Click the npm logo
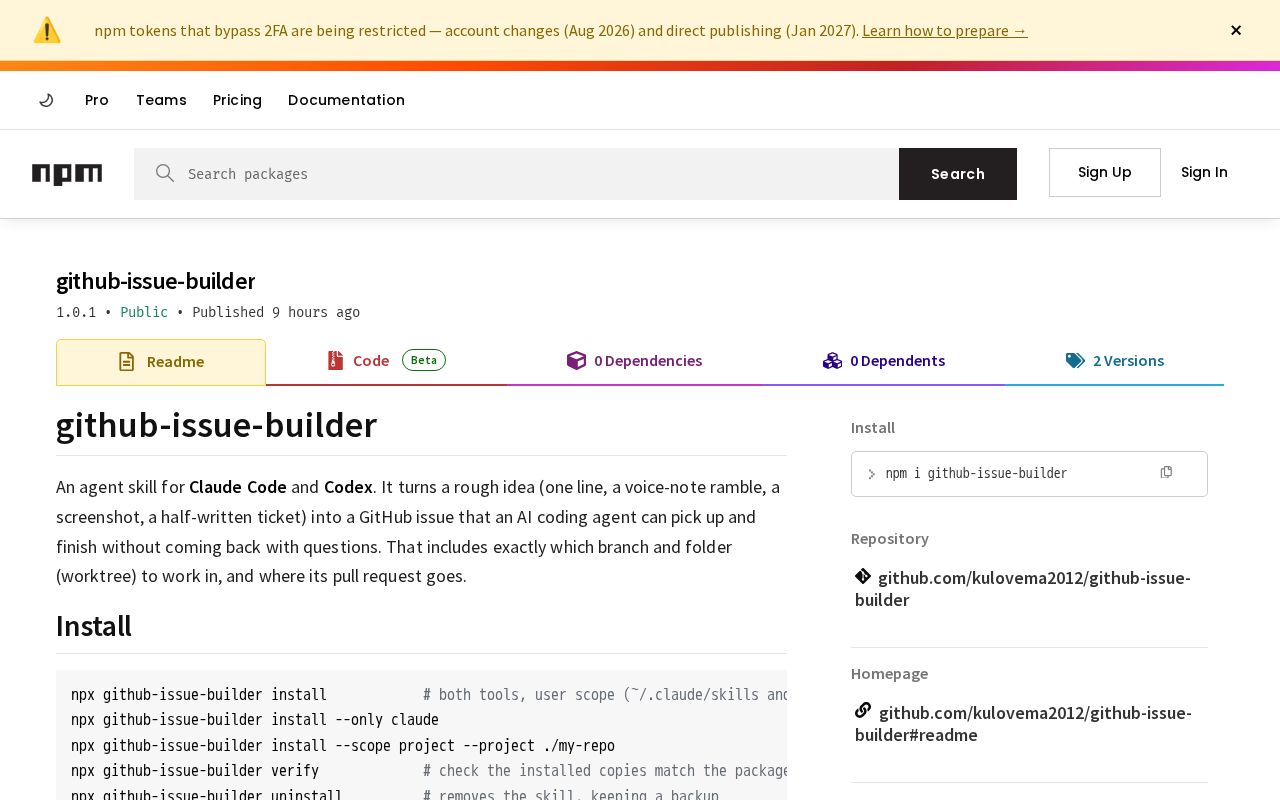Screen dimensions: 1280x800 67,174
